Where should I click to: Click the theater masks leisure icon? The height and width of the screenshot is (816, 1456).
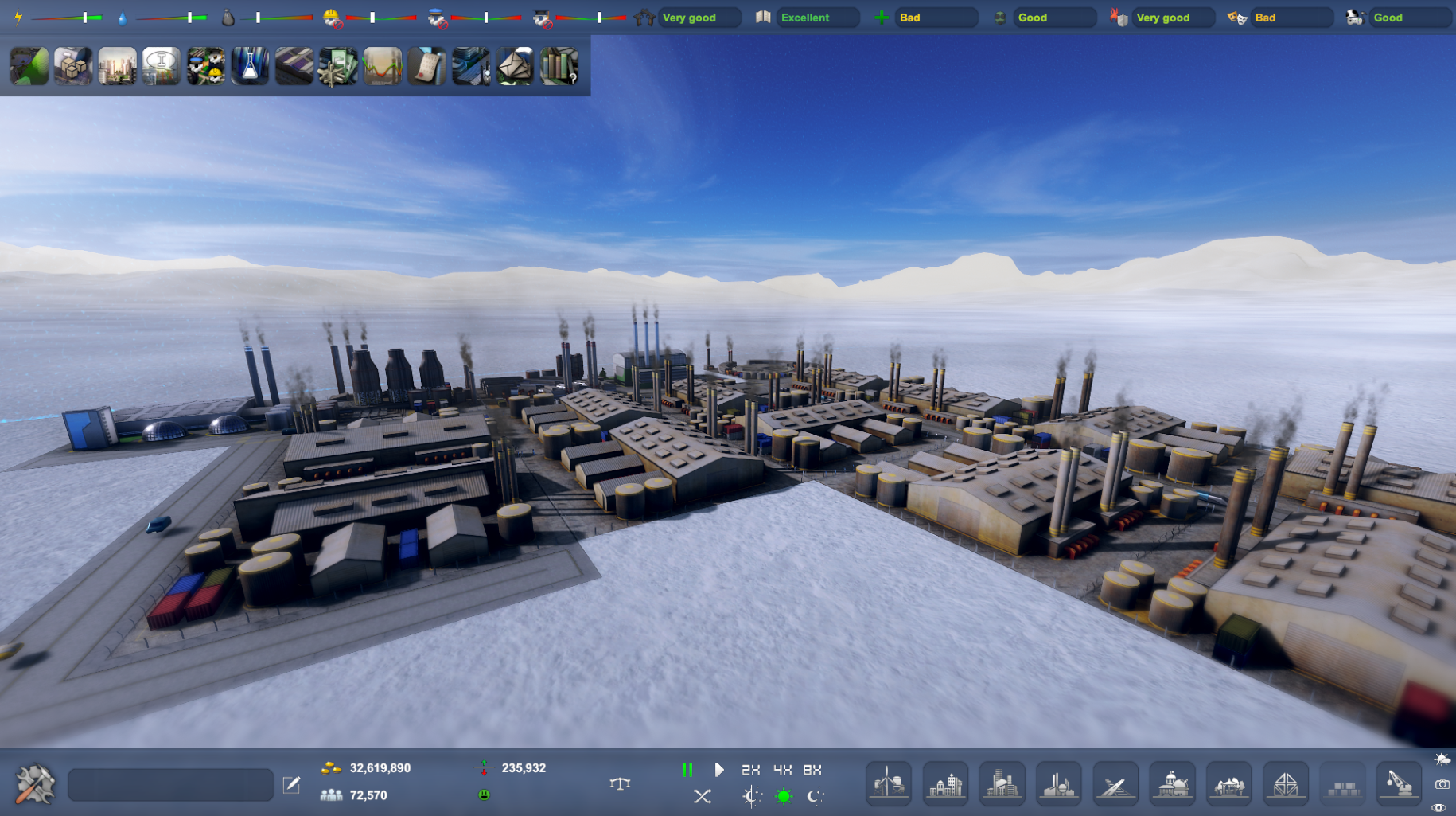tap(1236, 18)
